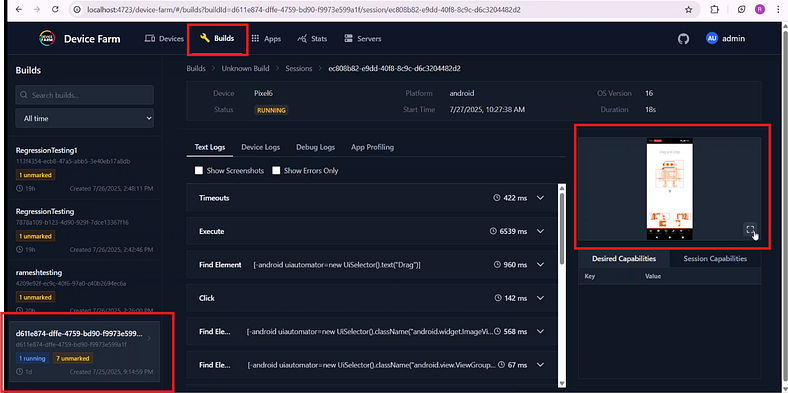Screen dimensions: 788x393
Task: Switch to the Device Logs tab
Action: pos(260,147)
